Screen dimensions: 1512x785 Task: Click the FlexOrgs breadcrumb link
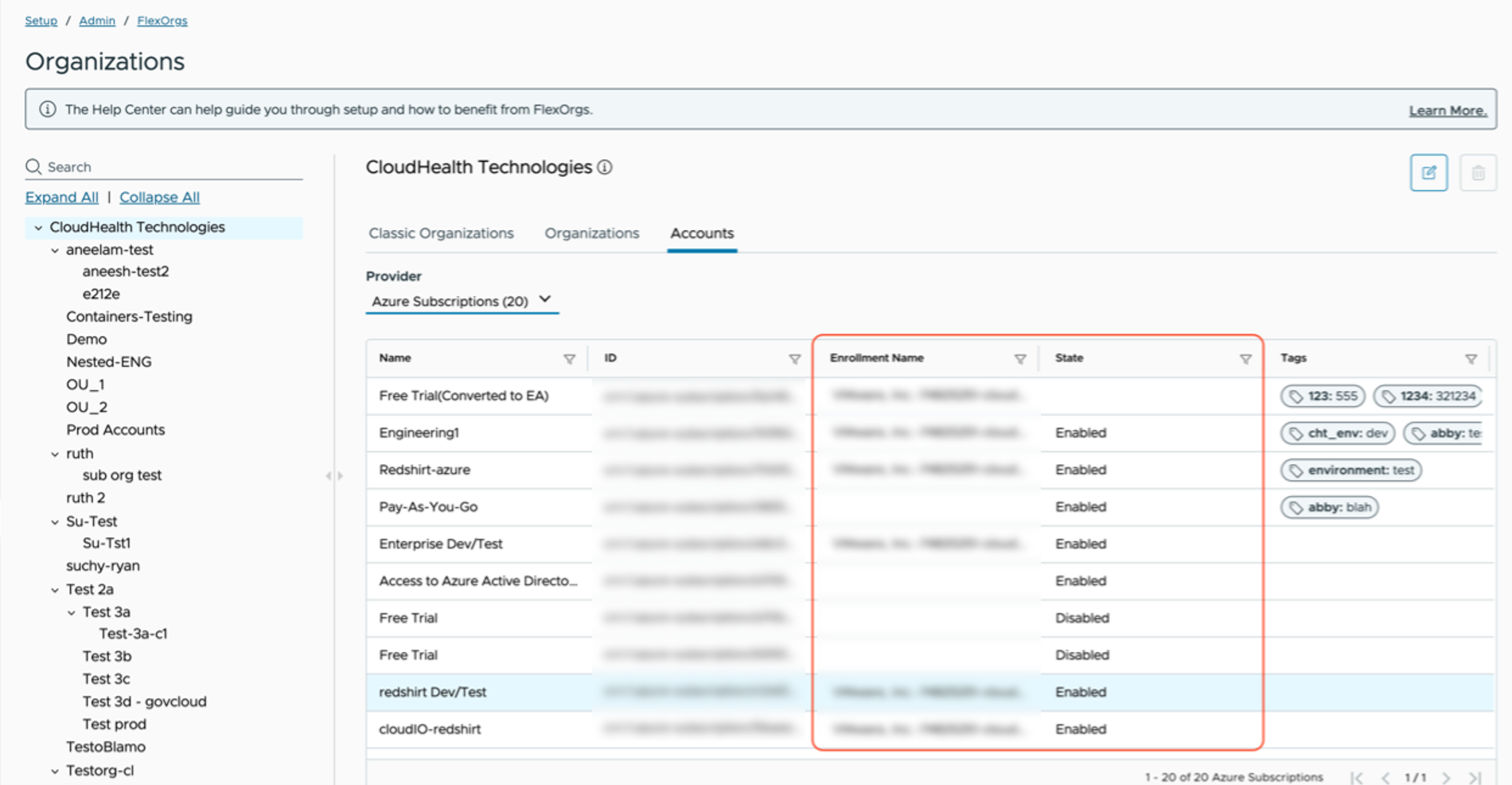tap(162, 21)
